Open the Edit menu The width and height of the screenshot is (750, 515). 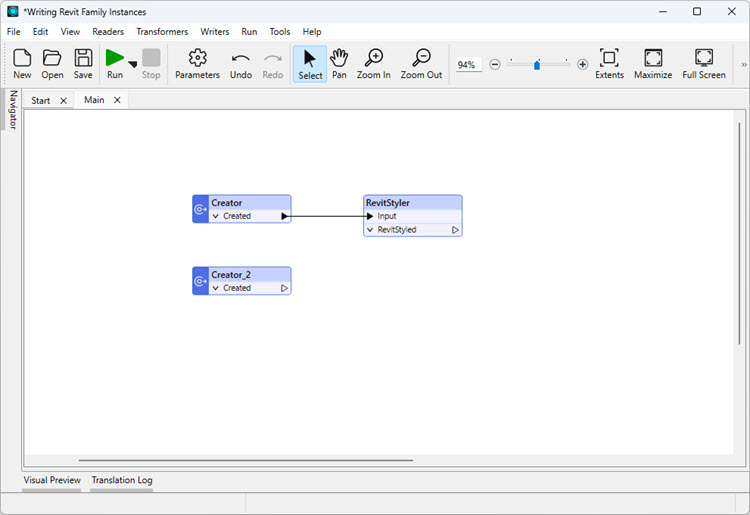pyautogui.click(x=40, y=32)
